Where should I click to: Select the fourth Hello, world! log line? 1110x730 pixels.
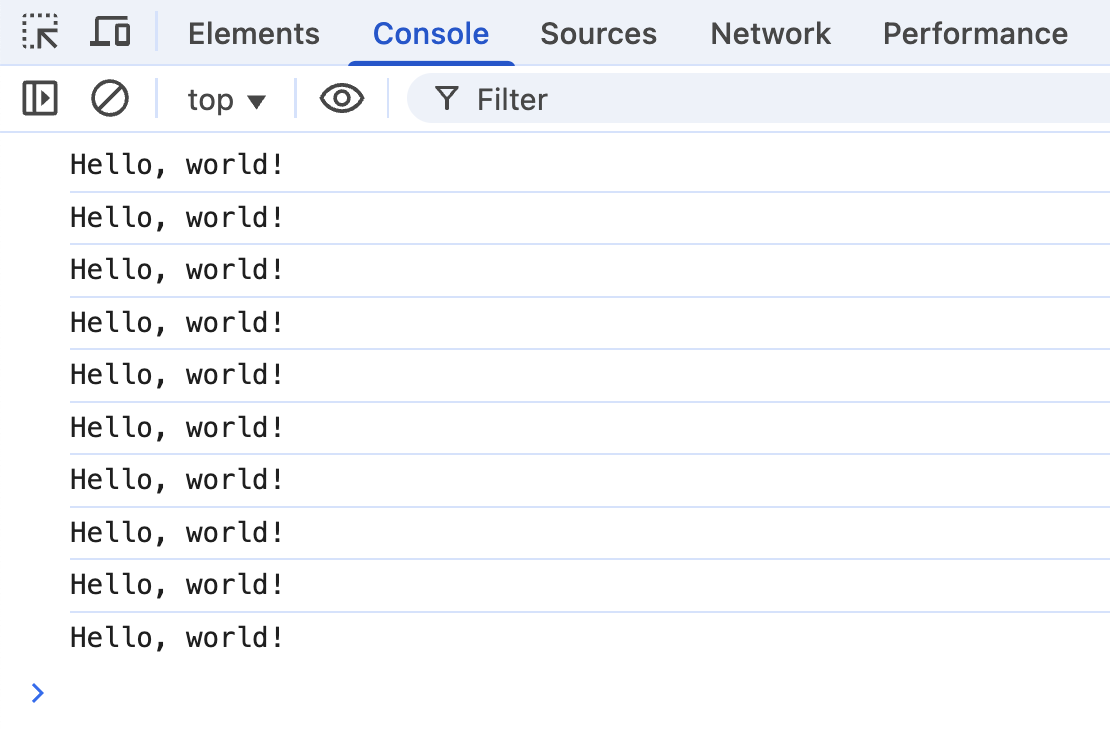[x=177, y=322]
